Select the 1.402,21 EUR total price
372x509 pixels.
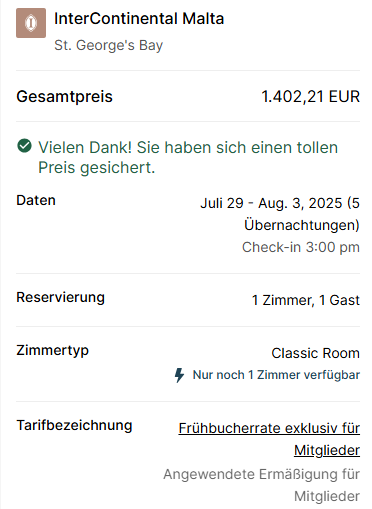tap(311, 97)
